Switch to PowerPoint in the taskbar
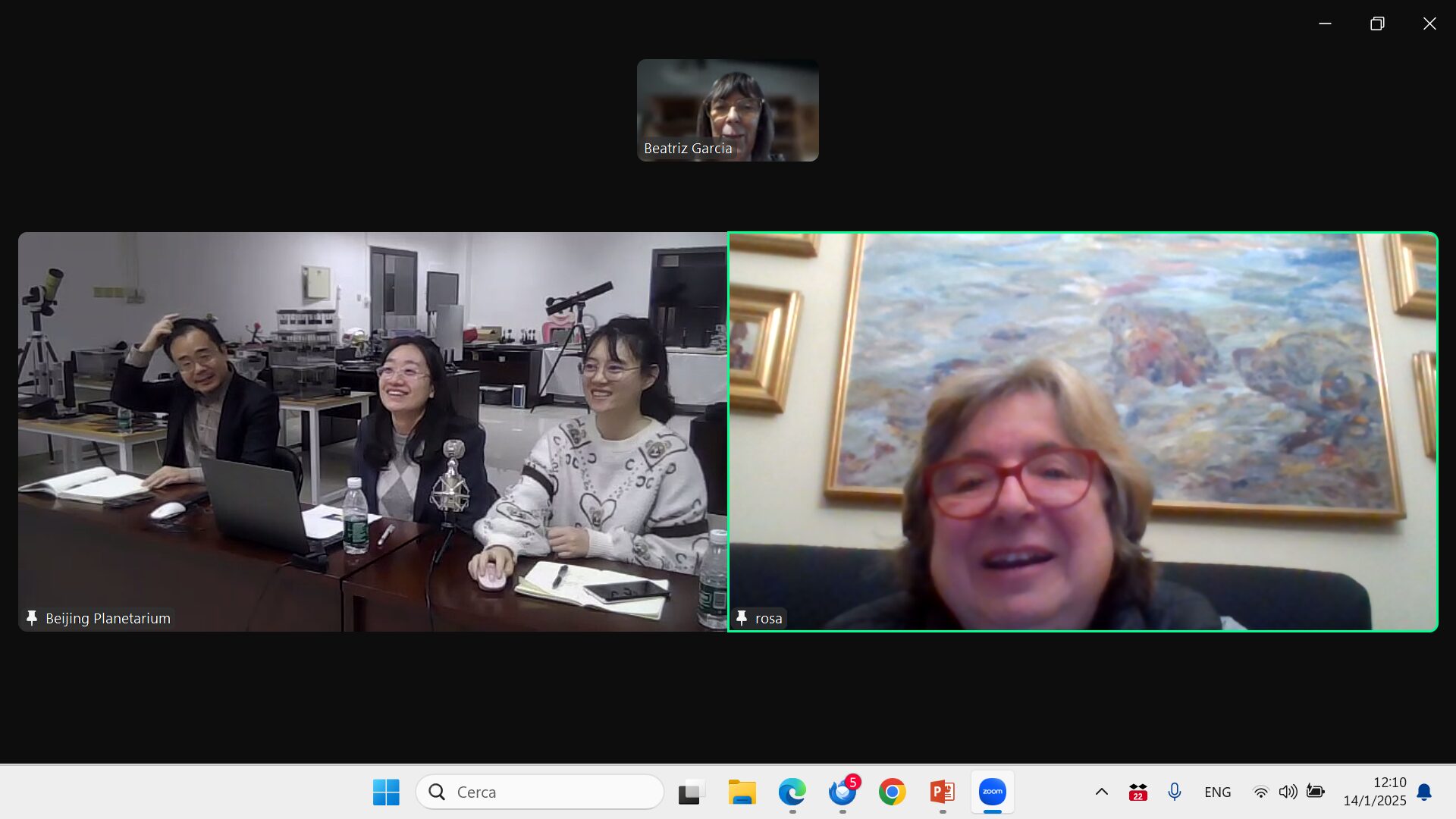This screenshot has height=819, width=1456. pos(943,792)
